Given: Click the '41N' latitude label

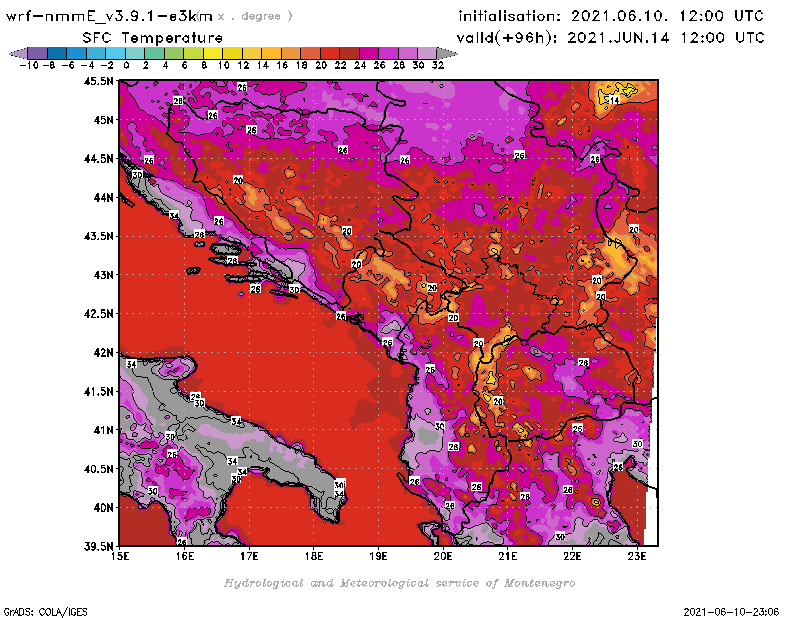Looking at the screenshot, I should [103, 430].
